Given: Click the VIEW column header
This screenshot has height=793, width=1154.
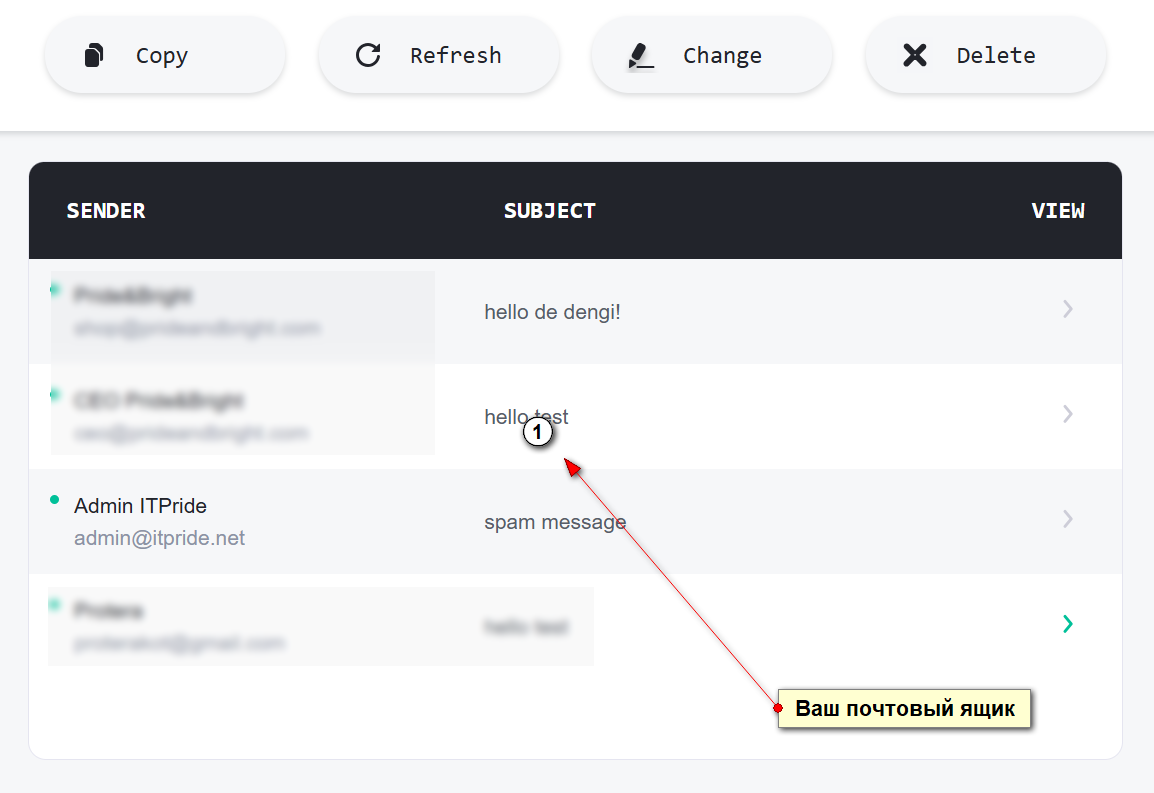Looking at the screenshot, I should pyautogui.click(x=1058, y=211).
